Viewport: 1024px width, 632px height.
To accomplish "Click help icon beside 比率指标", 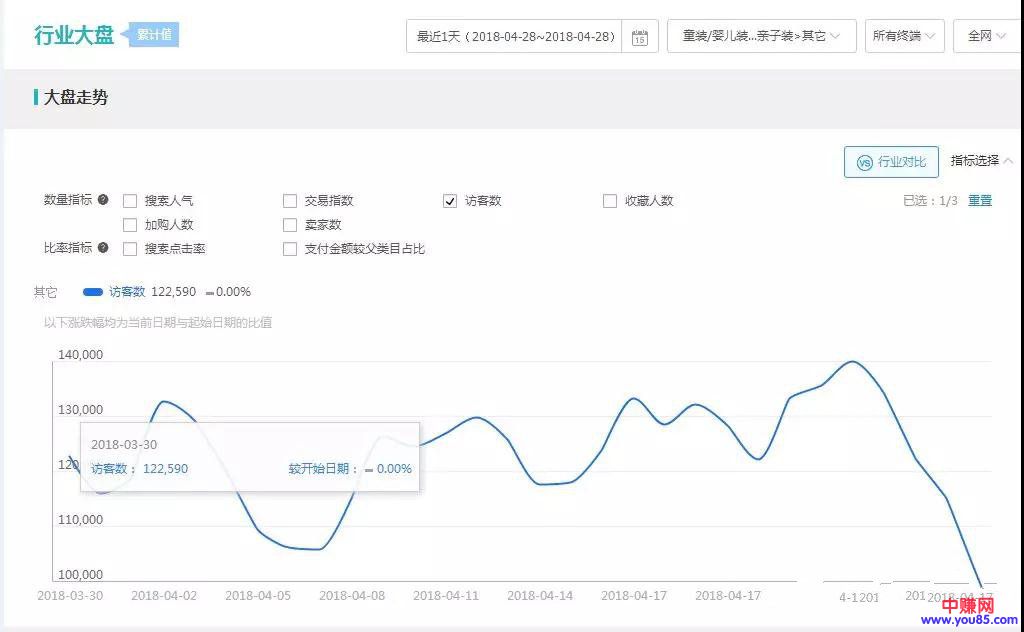I will click(x=103, y=248).
